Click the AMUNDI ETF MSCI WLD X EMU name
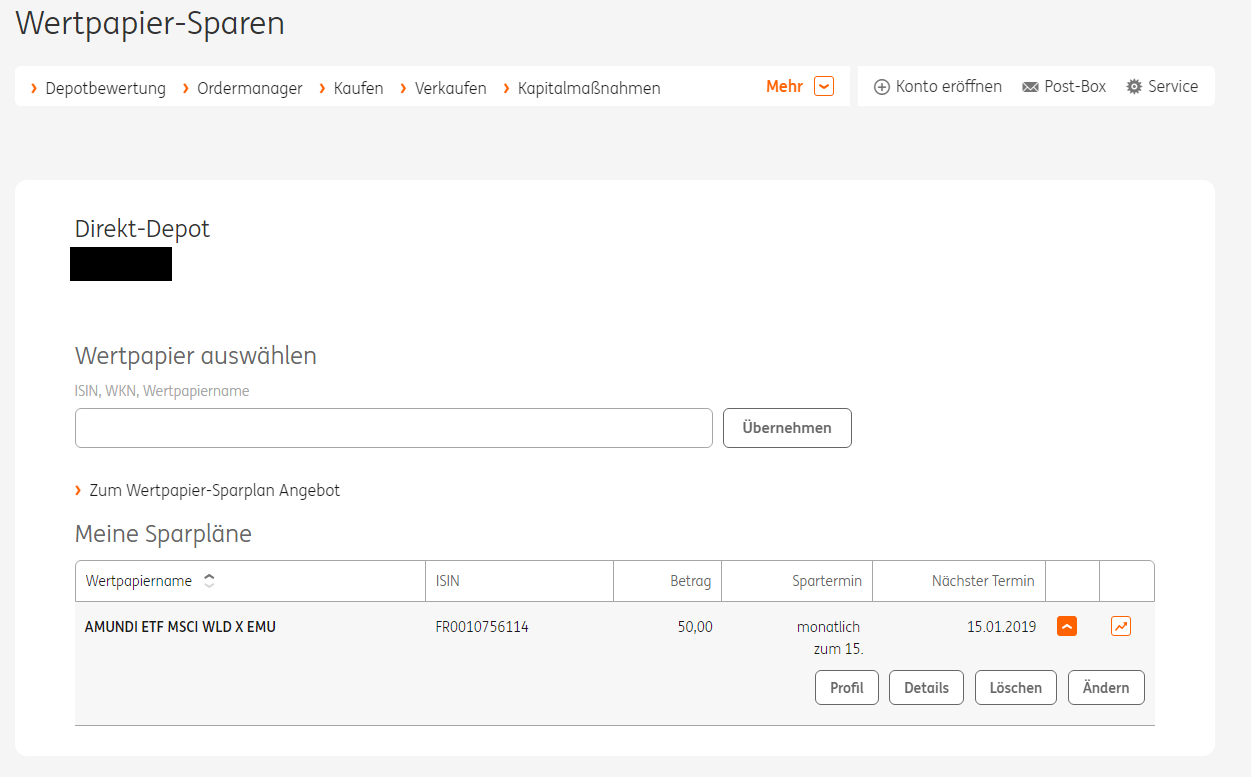The height and width of the screenshot is (777, 1251). (x=180, y=628)
